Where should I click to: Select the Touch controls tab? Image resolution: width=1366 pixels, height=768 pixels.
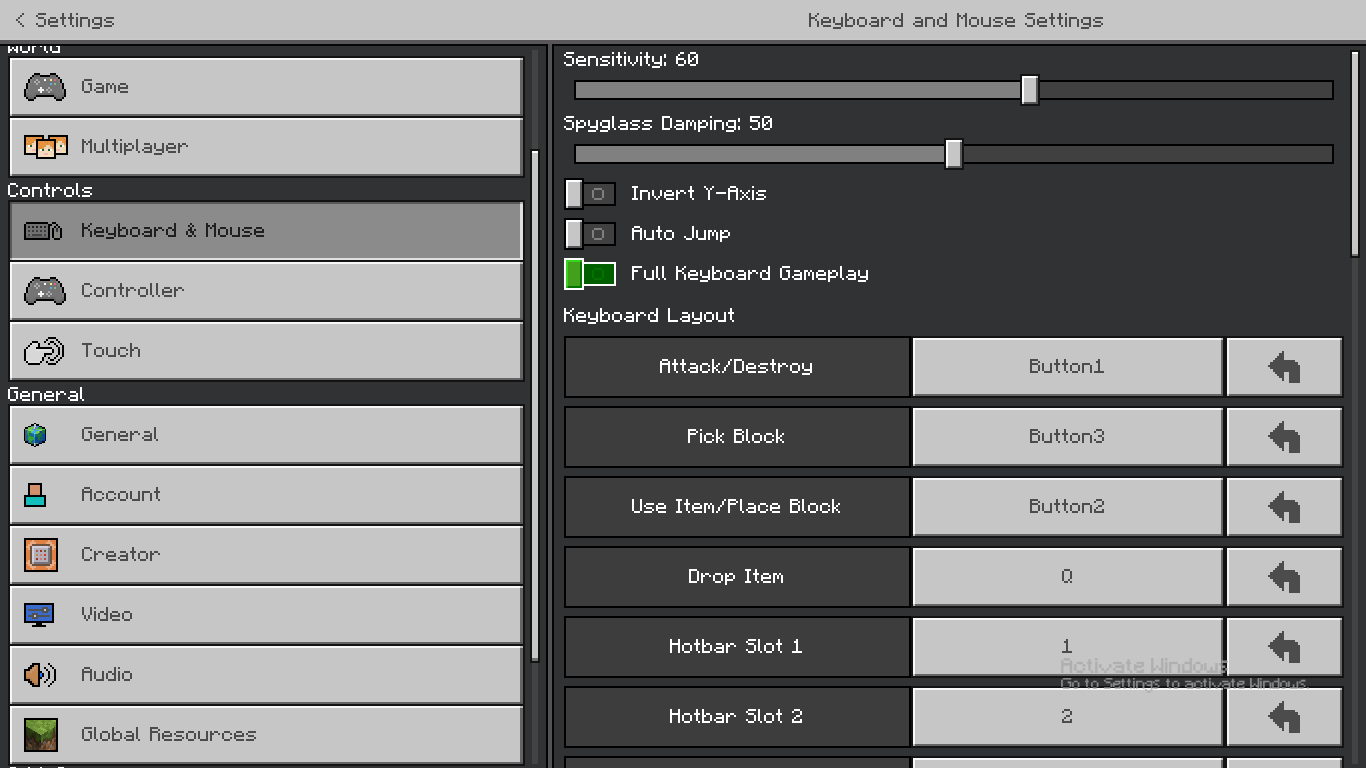266,351
